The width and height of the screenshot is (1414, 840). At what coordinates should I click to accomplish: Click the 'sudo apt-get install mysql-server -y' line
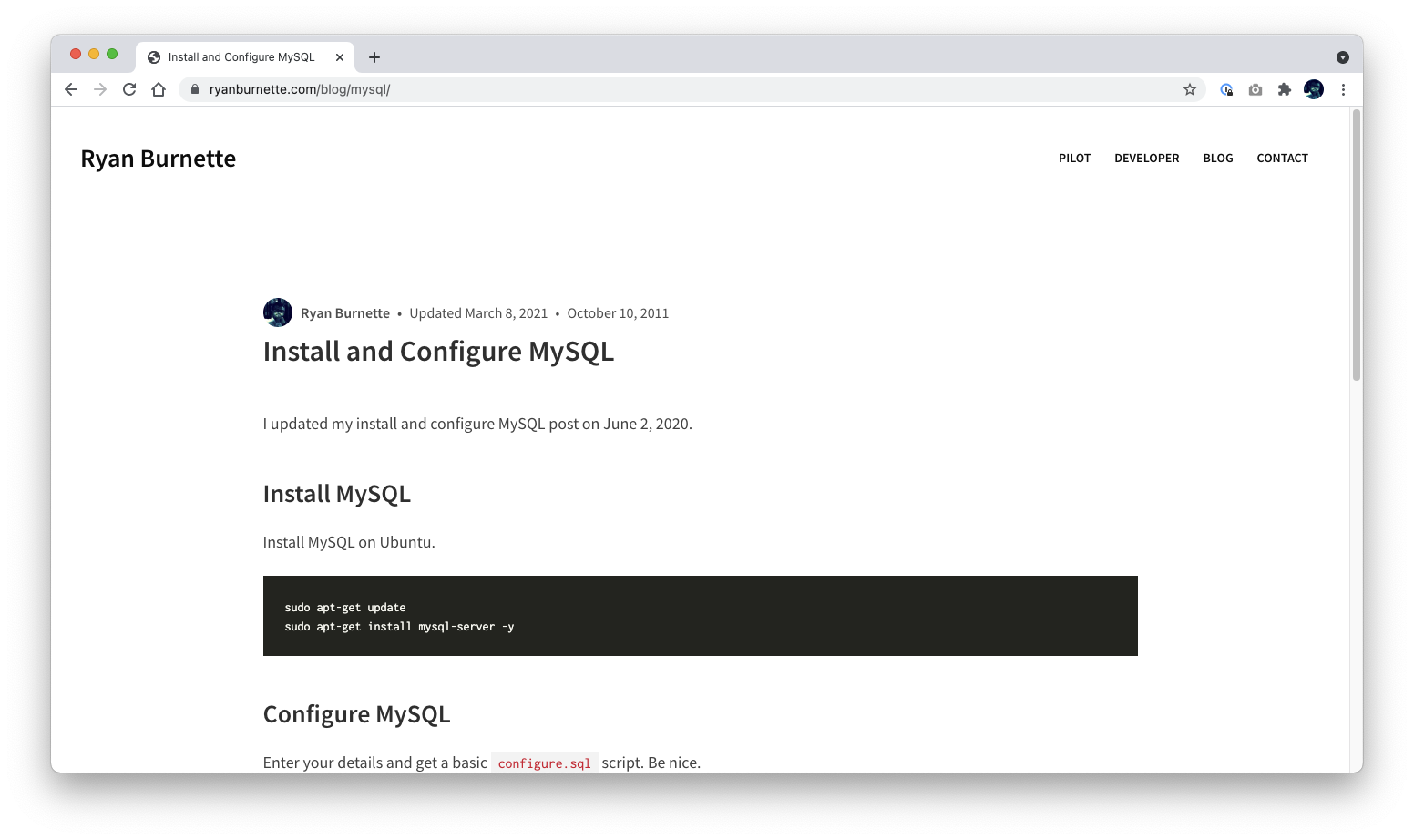click(x=399, y=627)
